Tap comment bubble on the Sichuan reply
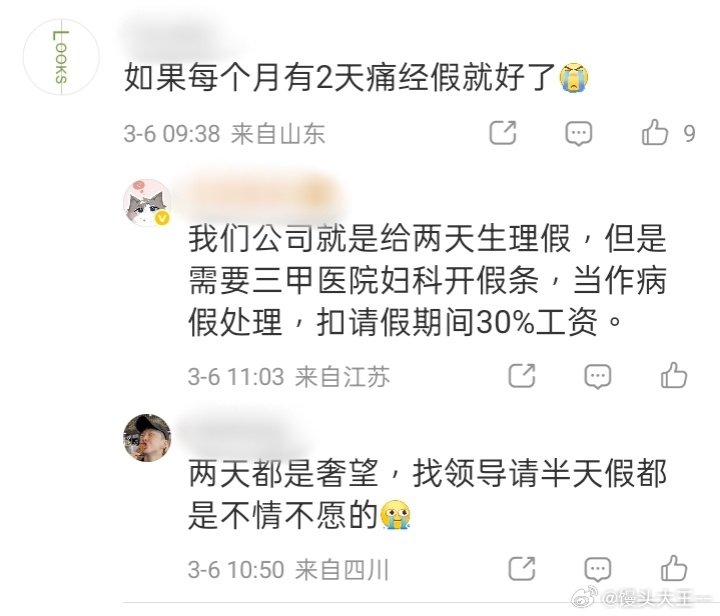This screenshot has width=720, height=616. pos(597,570)
